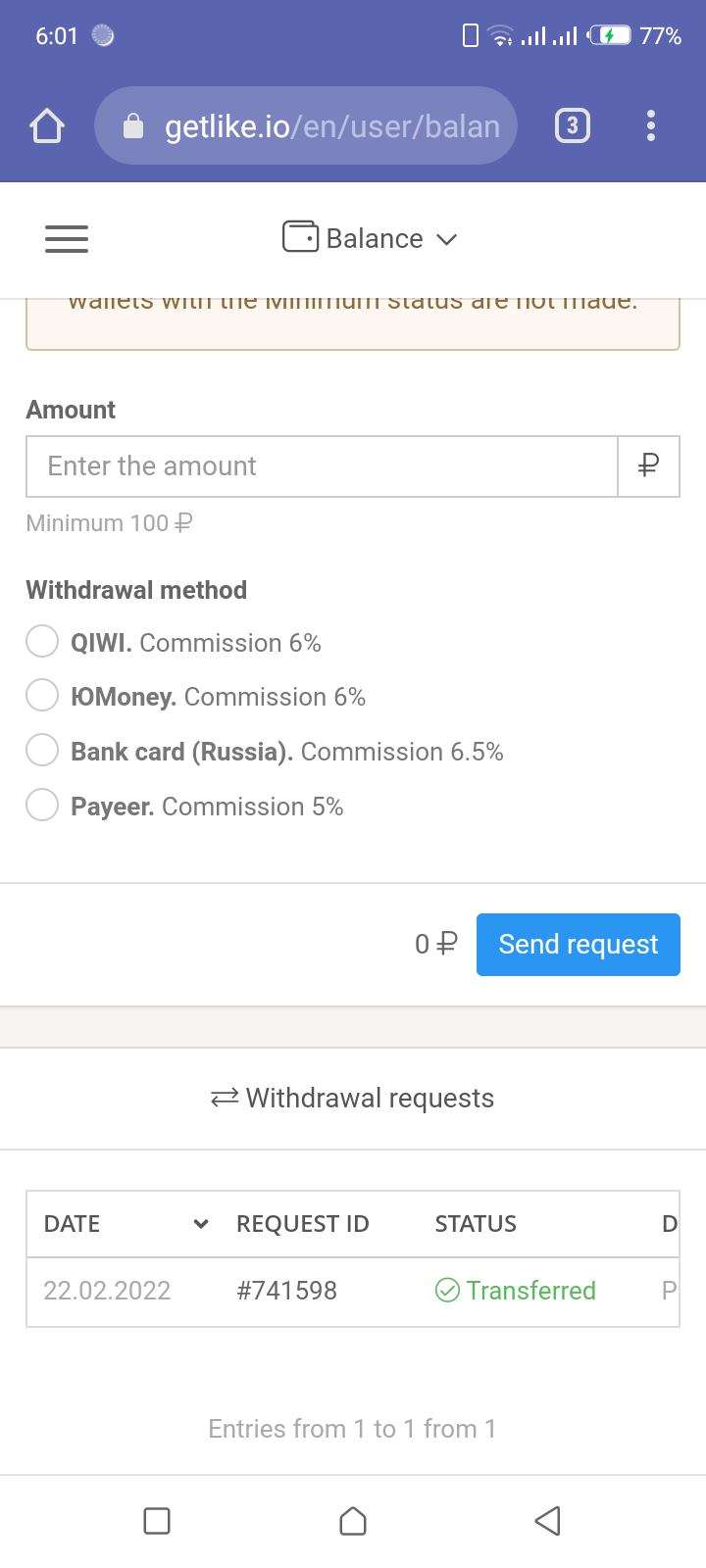Select QIWI withdrawal method

pyautogui.click(x=42, y=642)
